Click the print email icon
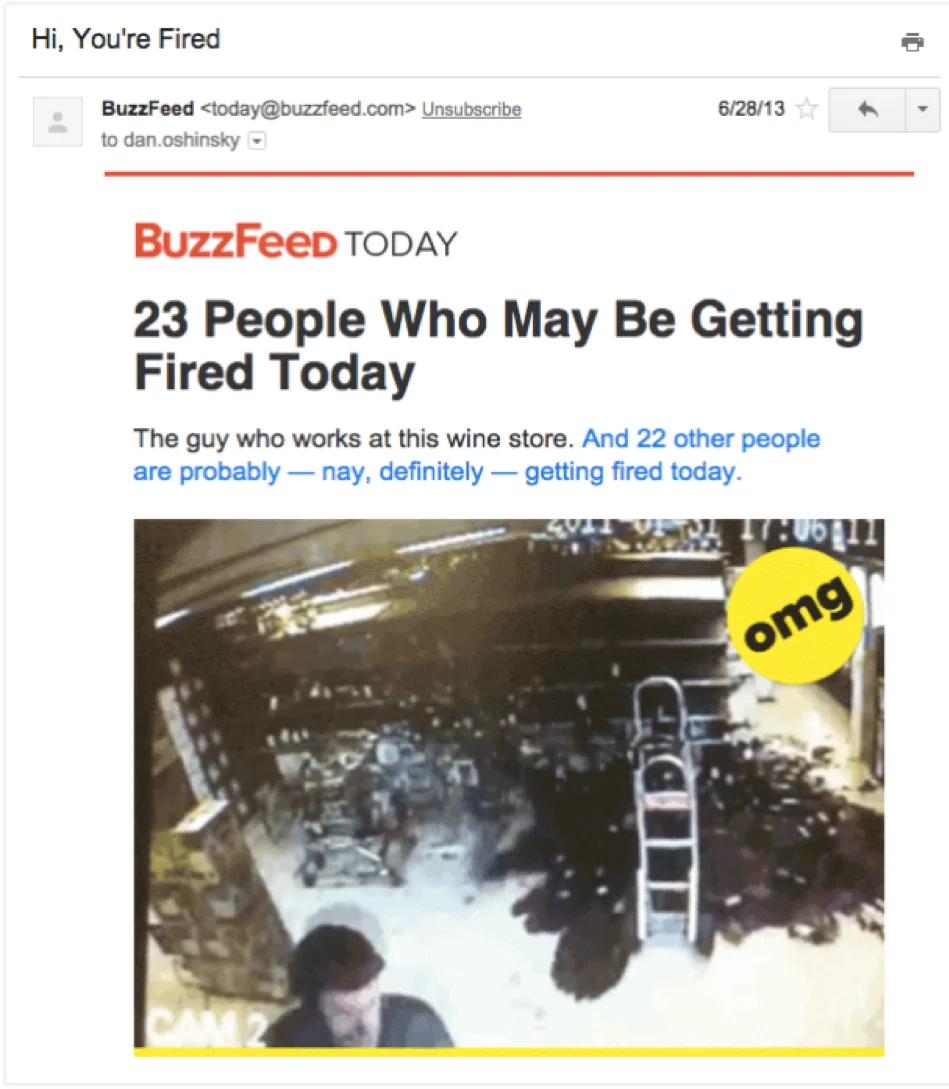This screenshot has height=1089, width=949. [912, 42]
